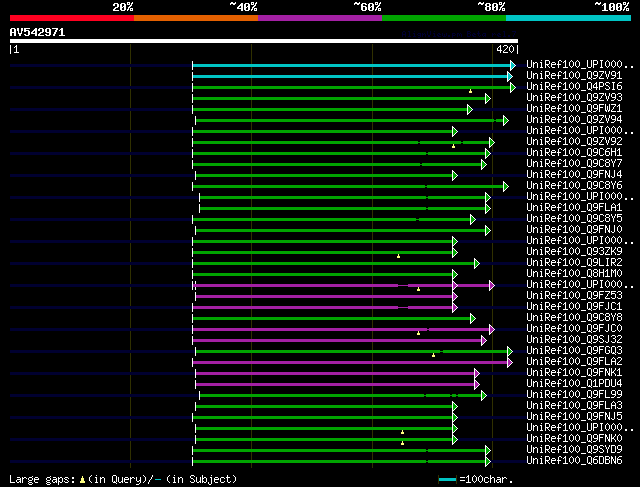
Task: Select the UniRef100_Q9FNK1 label
Action: 574,373
